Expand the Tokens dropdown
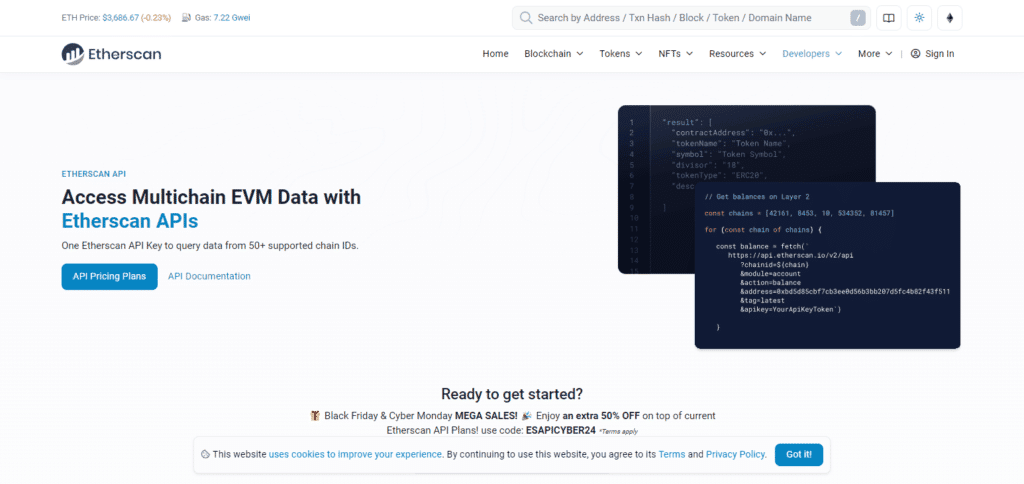Image resolution: width=1024 pixels, height=484 pixels. point(621,54)
